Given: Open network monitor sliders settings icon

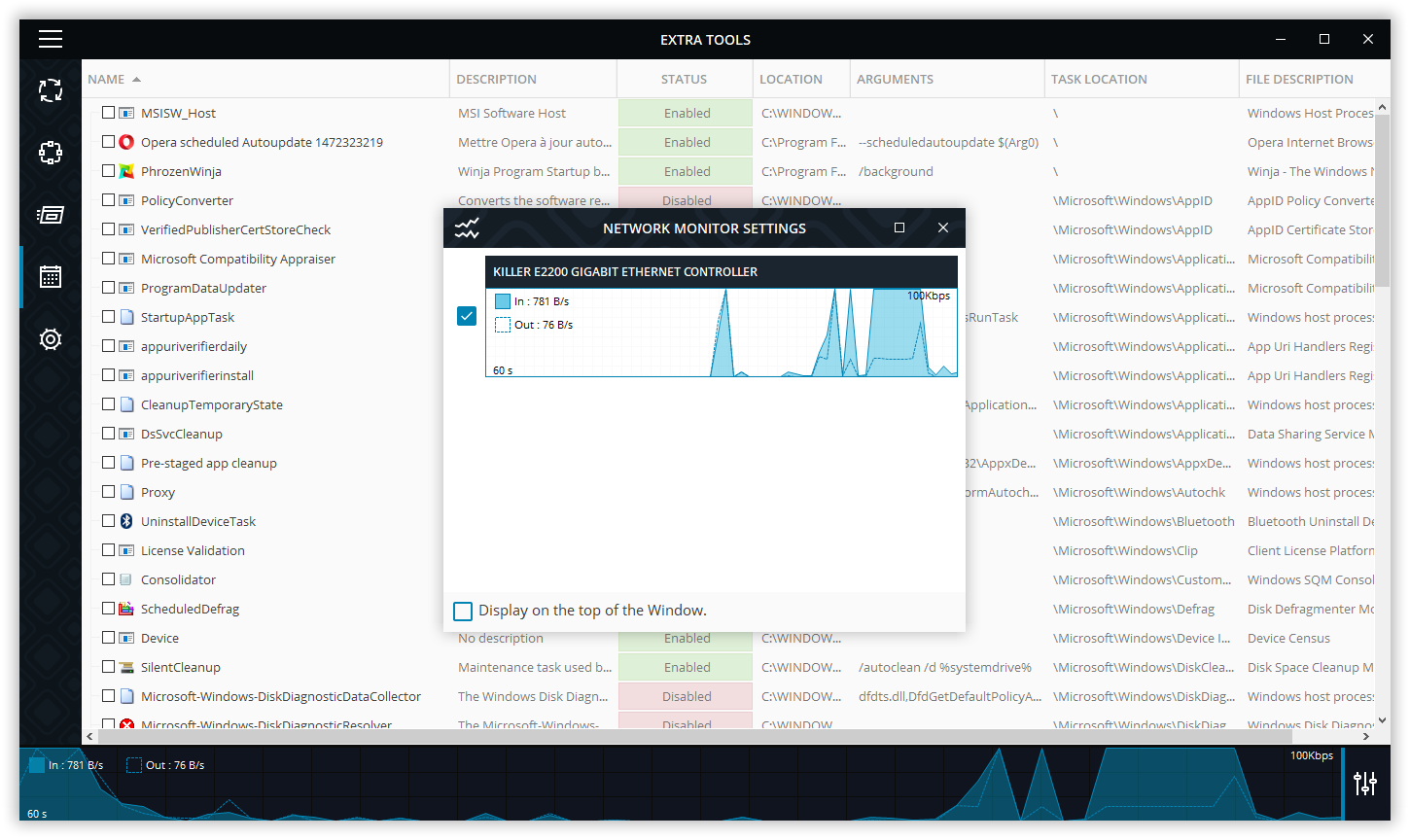Looking at the screenshot, I should pyautogui.click(x=1365, y=783).
